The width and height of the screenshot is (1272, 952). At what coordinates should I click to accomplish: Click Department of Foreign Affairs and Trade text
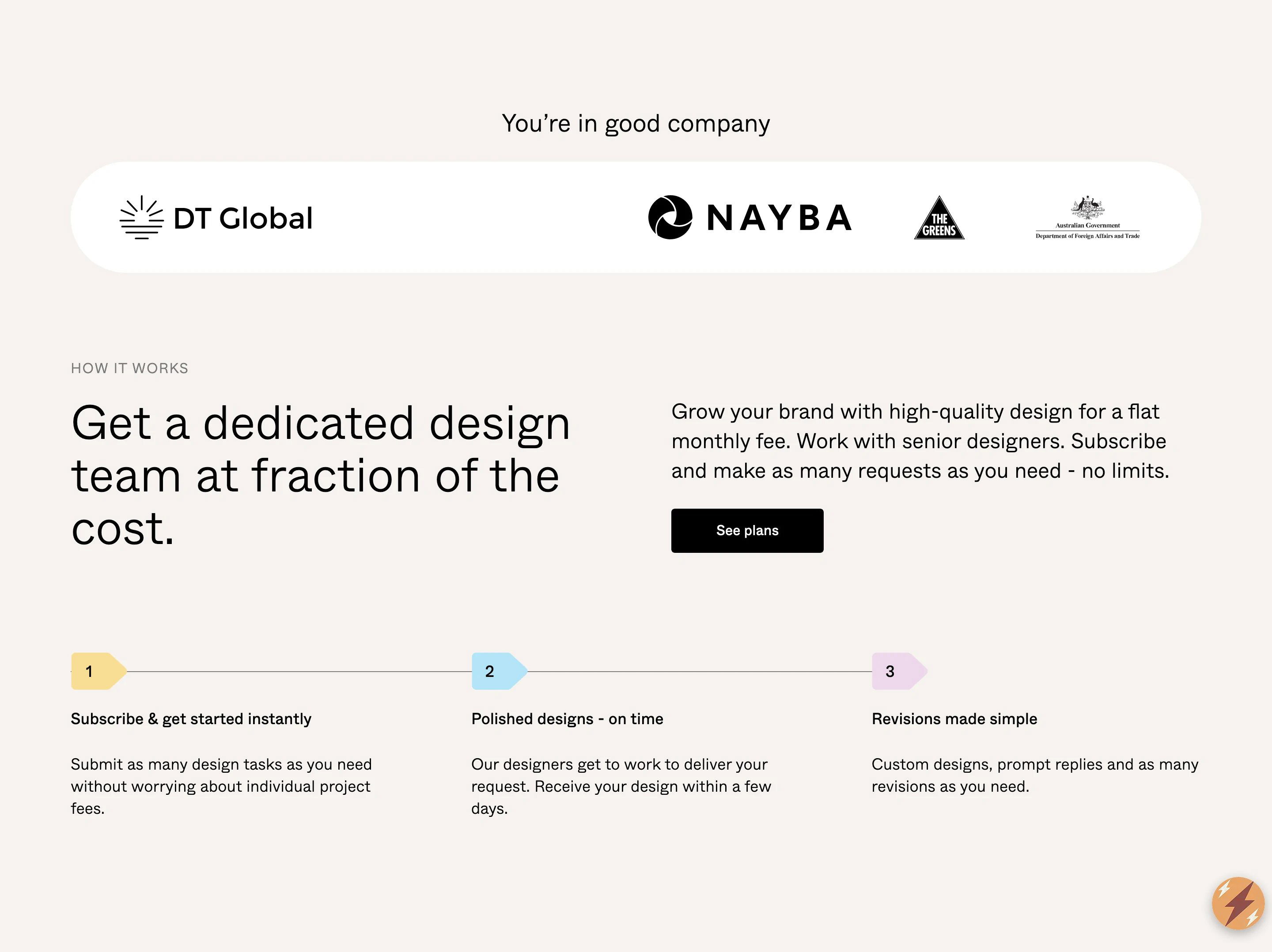pyautogui.click(x=1087, y=236)
